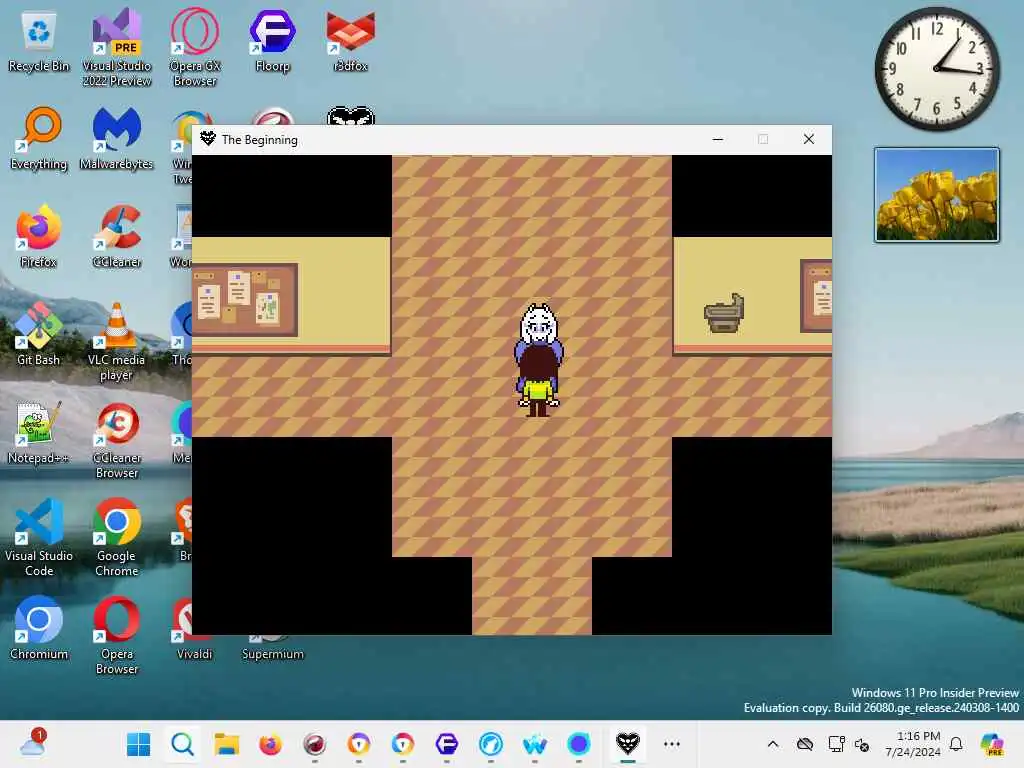The width and height of the screenshot is (1024, 768).
Task: Click the child character in the yellow shirt
Action: 539,382
